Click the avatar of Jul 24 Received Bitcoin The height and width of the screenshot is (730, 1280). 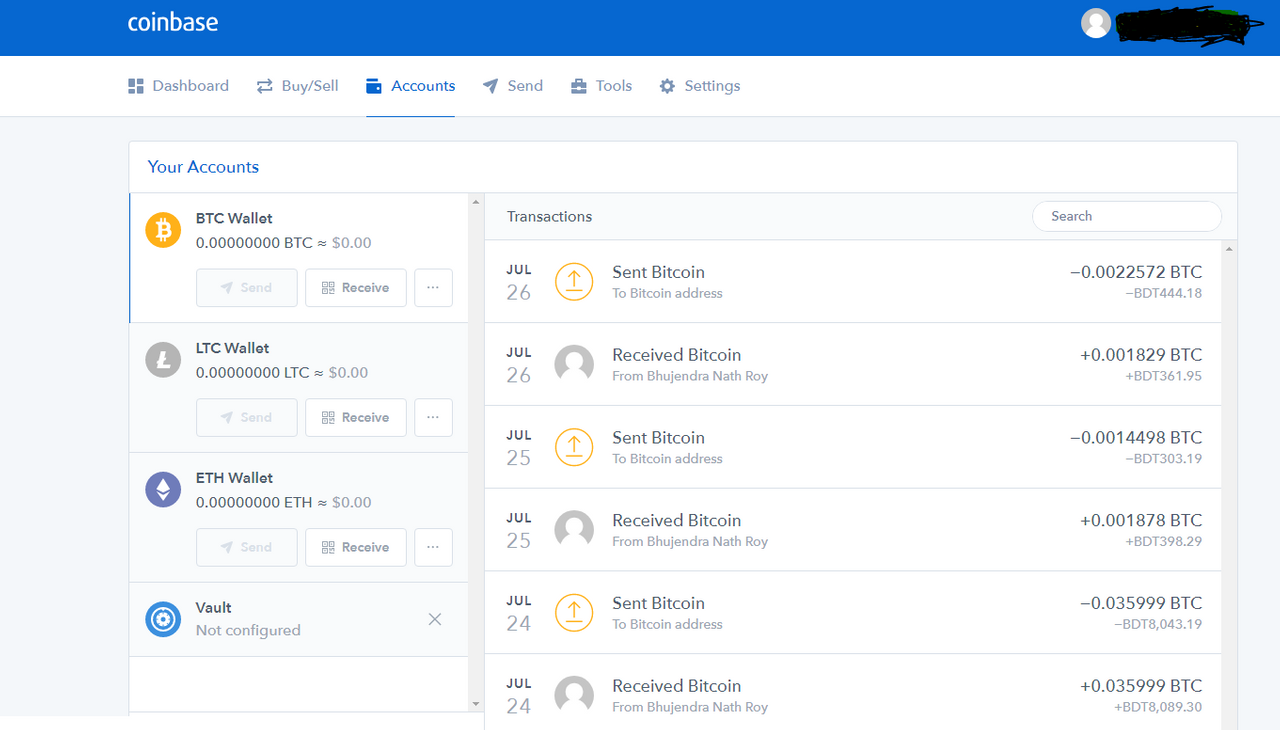tap(574, 695)
